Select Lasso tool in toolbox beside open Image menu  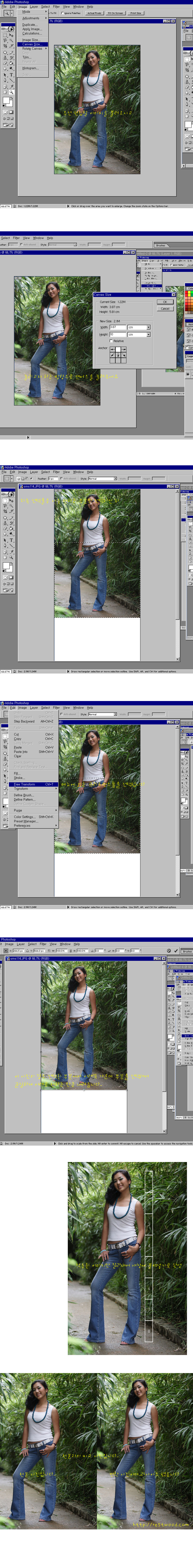pos(5,40)
